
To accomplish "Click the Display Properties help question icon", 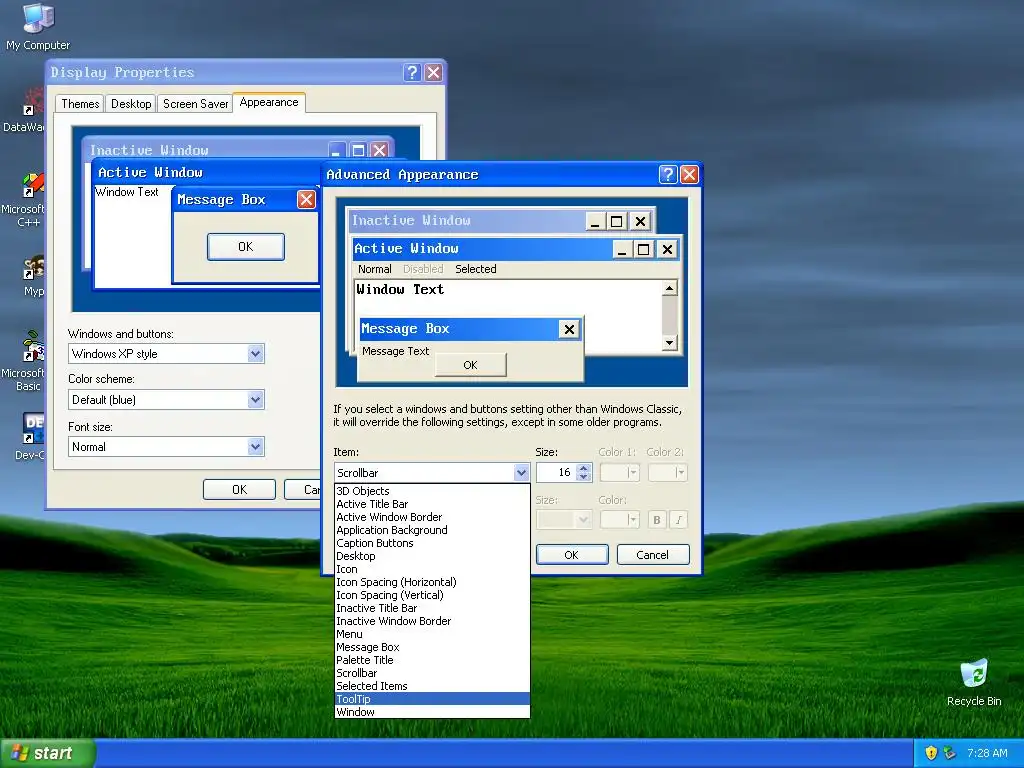I will [411, 72].
